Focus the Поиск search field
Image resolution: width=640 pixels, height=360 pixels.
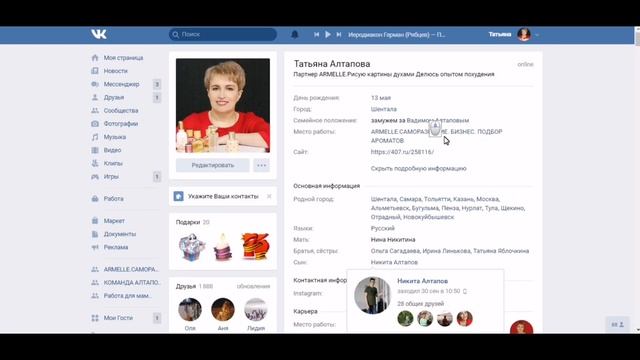click(223, 34)
